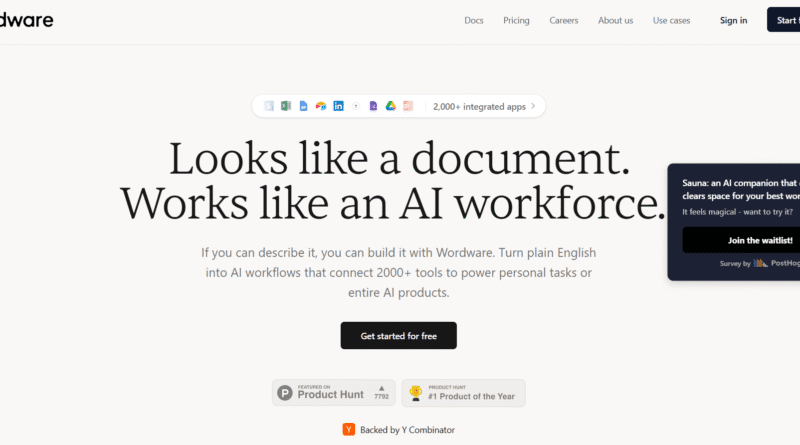Open the Careers navigation link
The height and width of the screenshot is (445, 800).
point(564,20)
